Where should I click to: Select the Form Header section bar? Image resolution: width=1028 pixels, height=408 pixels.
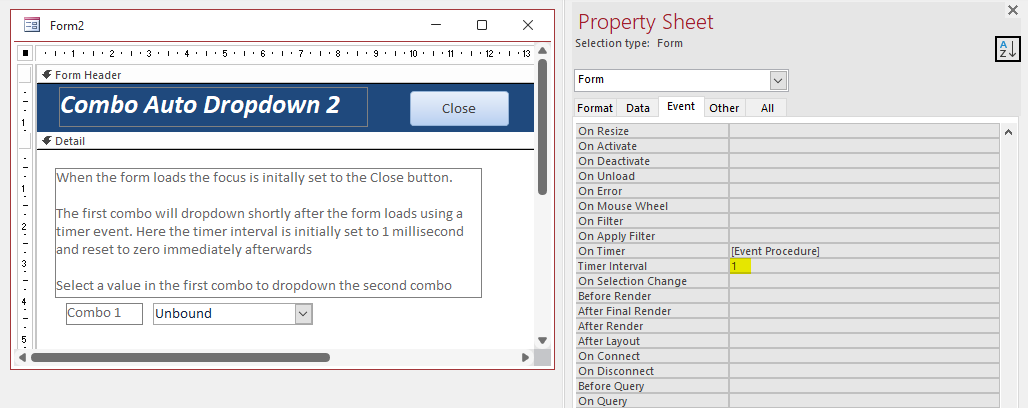click(286, 75)
